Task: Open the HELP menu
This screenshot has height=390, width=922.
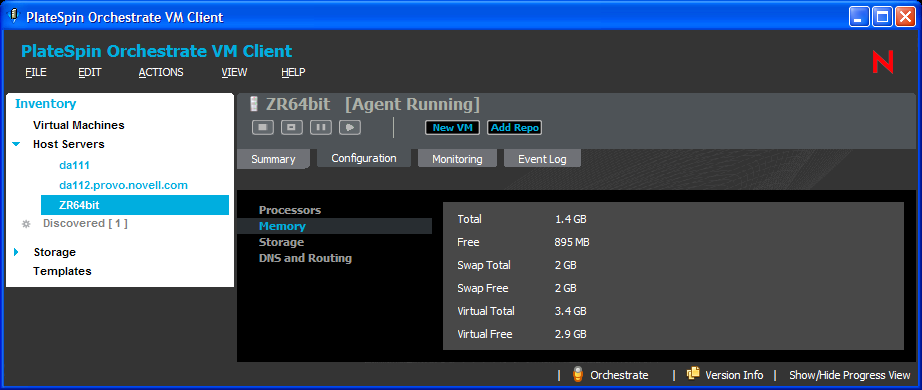Action: pyautogui.click(x=293, y=72)
